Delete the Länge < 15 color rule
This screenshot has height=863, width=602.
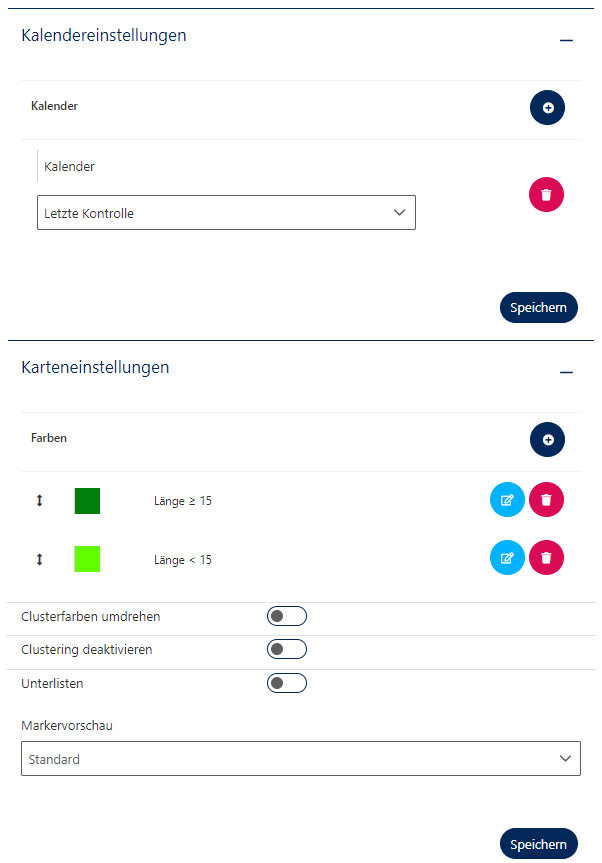pyautogui.click(x=546, y=557)
